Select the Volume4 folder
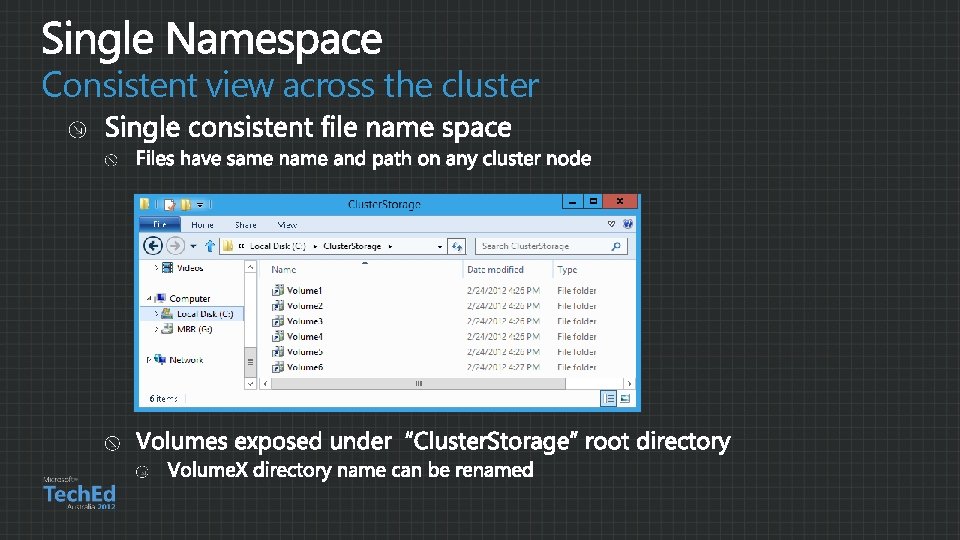Screen dimensions: 960x540 coord(304,337)
